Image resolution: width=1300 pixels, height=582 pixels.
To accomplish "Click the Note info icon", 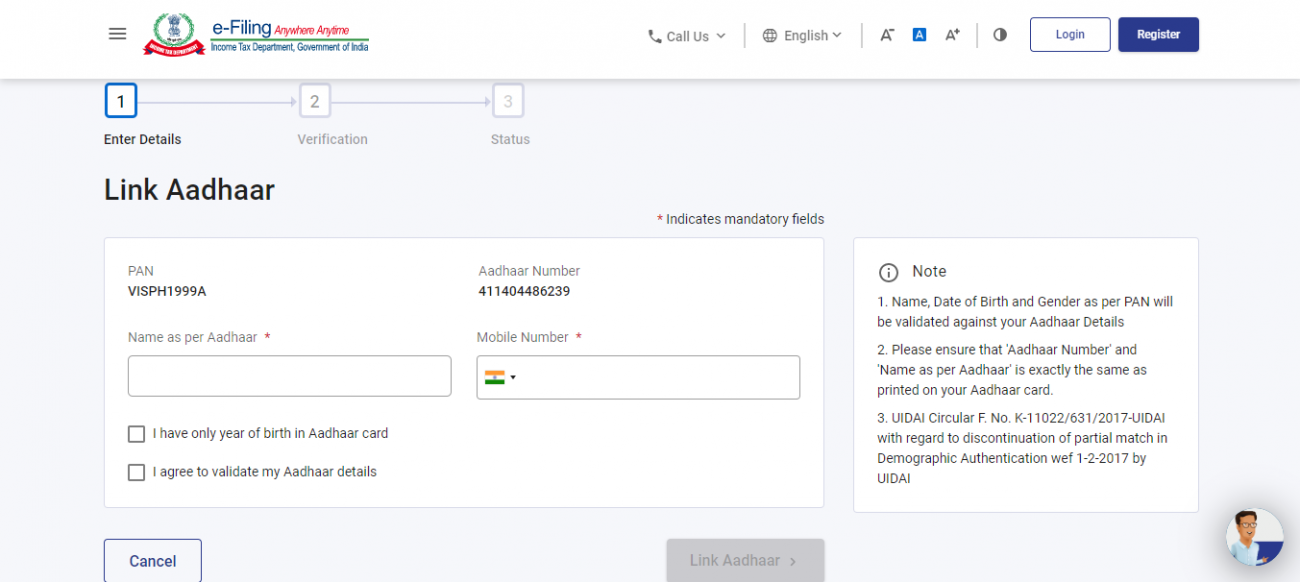I will tap(888, 272).
